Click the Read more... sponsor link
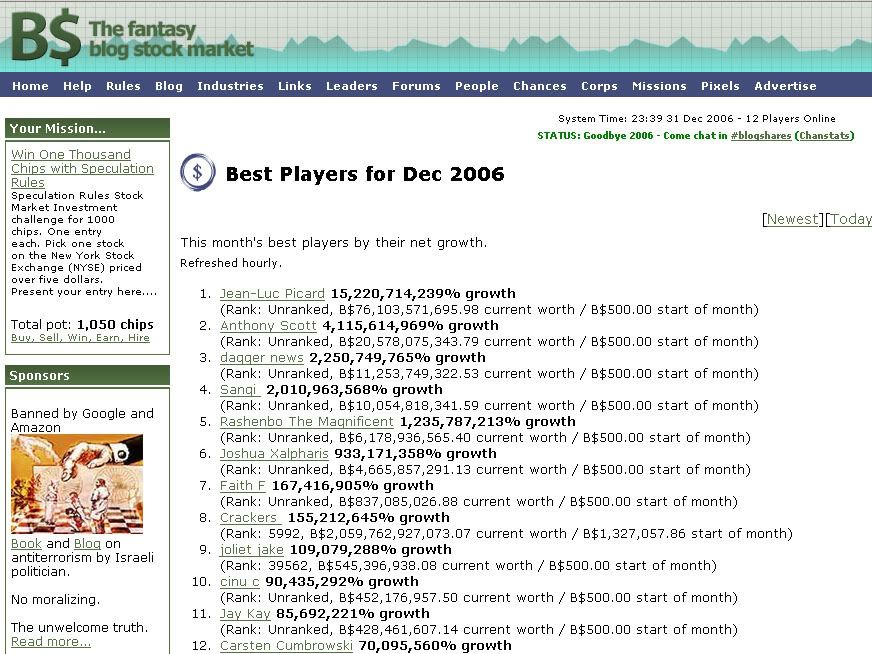The height and width of the screenshot is (654, 872). click(x=51, y=641)
